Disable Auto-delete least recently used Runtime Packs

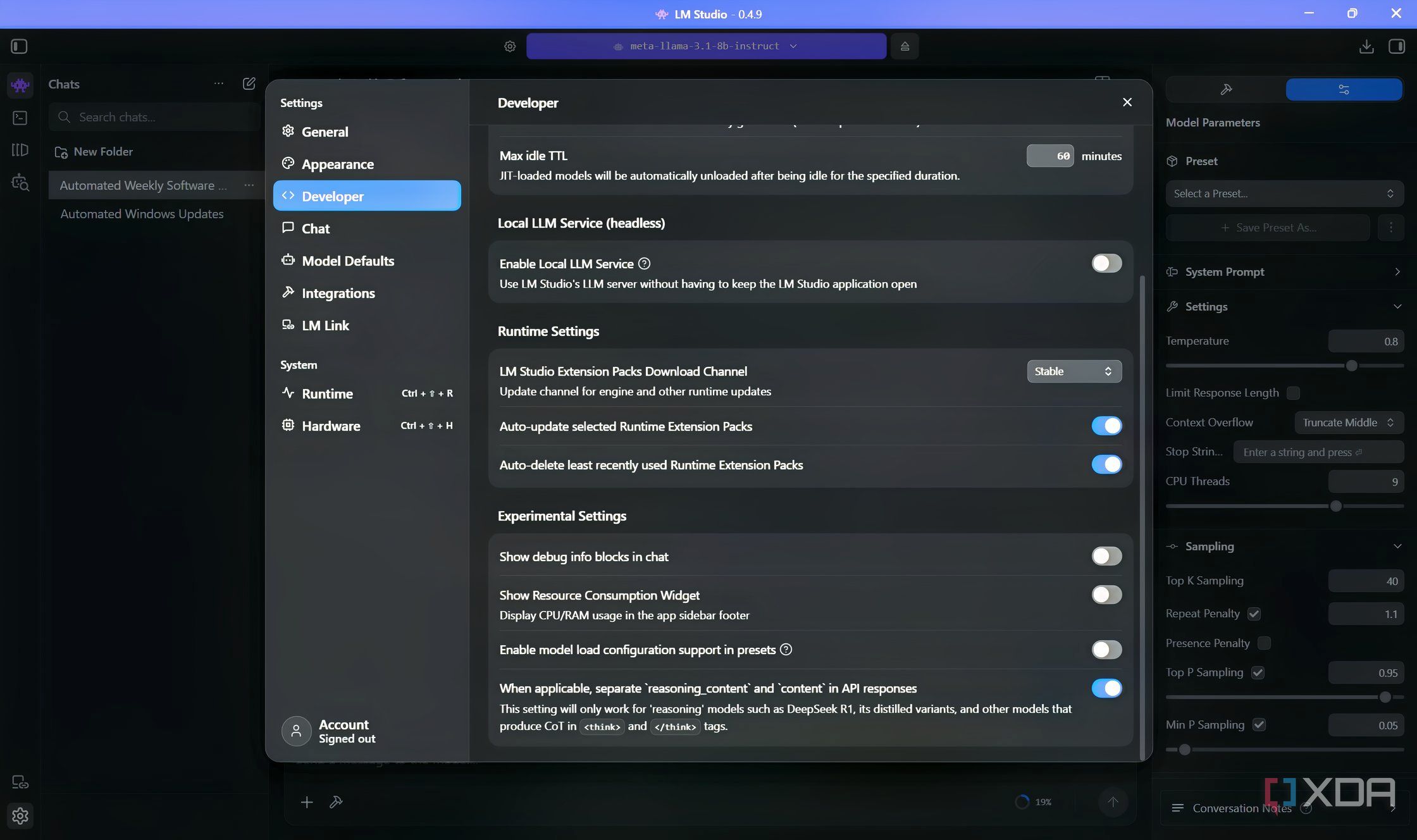click(x=1106, y=464)
